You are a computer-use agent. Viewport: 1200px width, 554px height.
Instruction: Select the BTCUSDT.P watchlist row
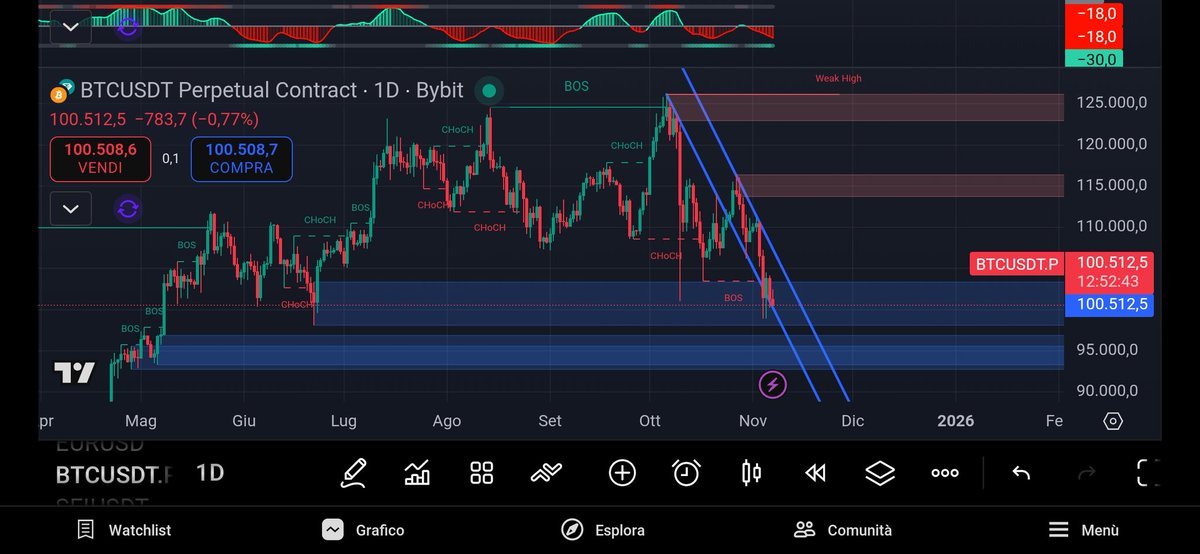click(x=113, y=474)
